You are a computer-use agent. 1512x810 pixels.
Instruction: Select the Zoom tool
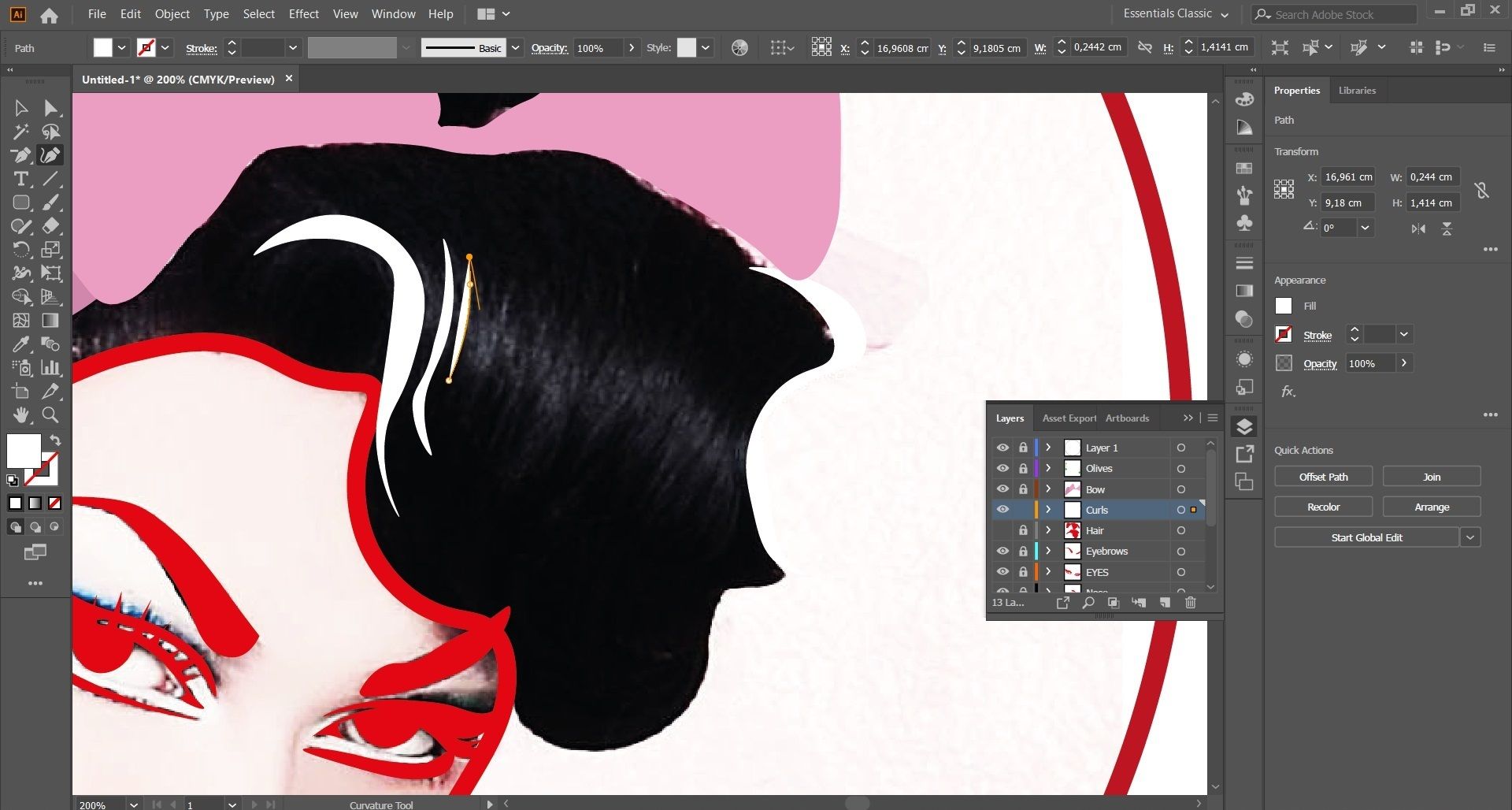(50, 414)
